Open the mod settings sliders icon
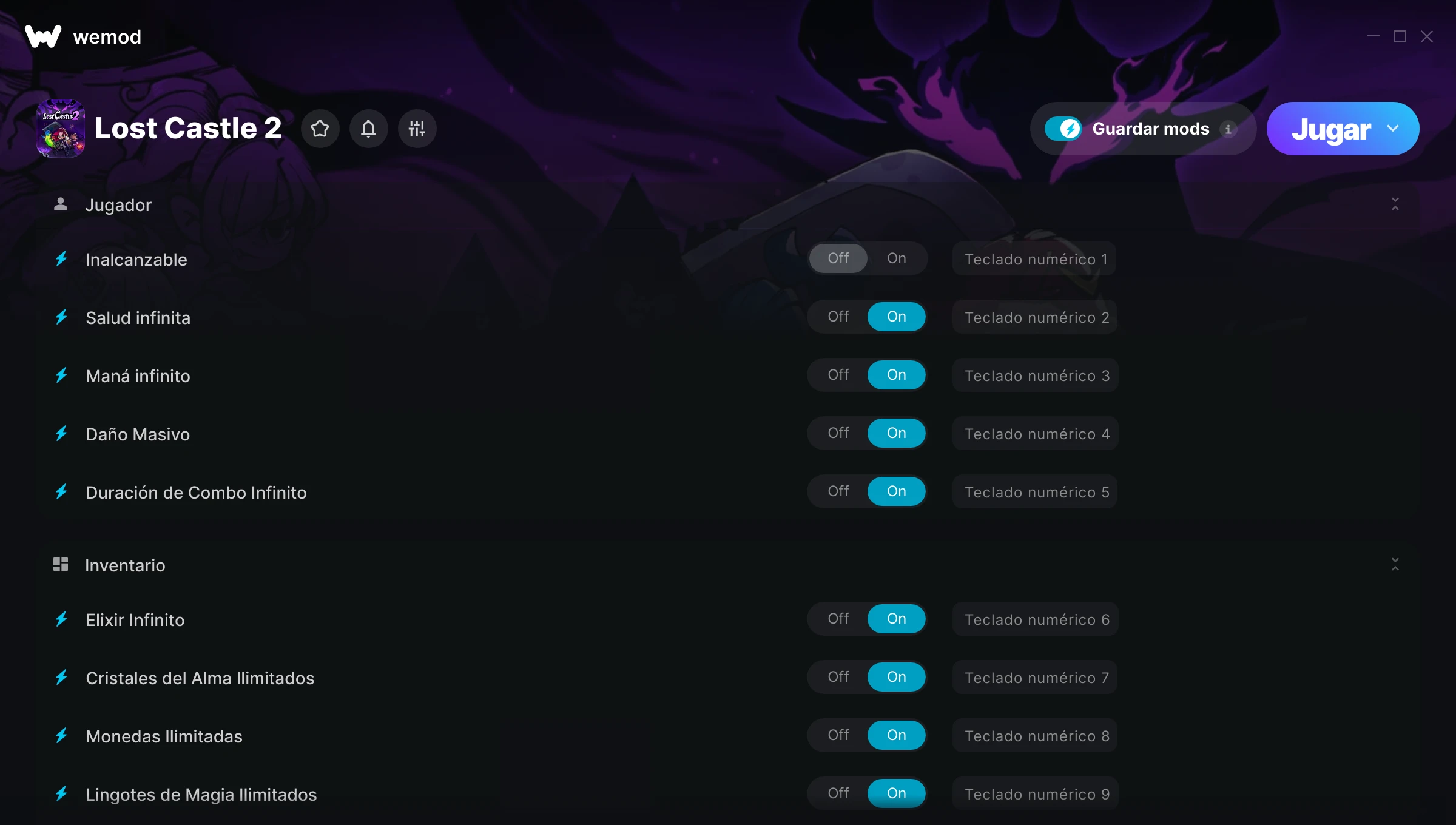1456x825 pixels. [x=417, y=129]
